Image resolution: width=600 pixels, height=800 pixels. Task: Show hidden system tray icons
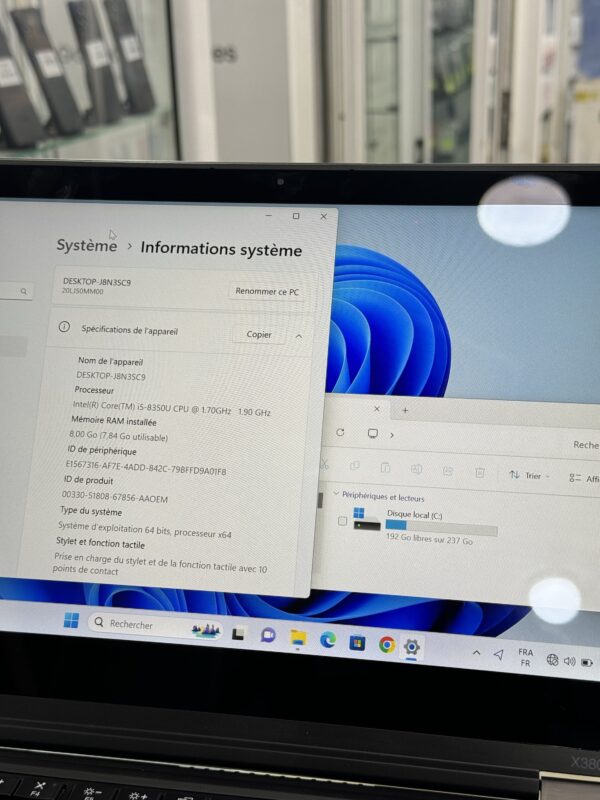pos(476,652)
